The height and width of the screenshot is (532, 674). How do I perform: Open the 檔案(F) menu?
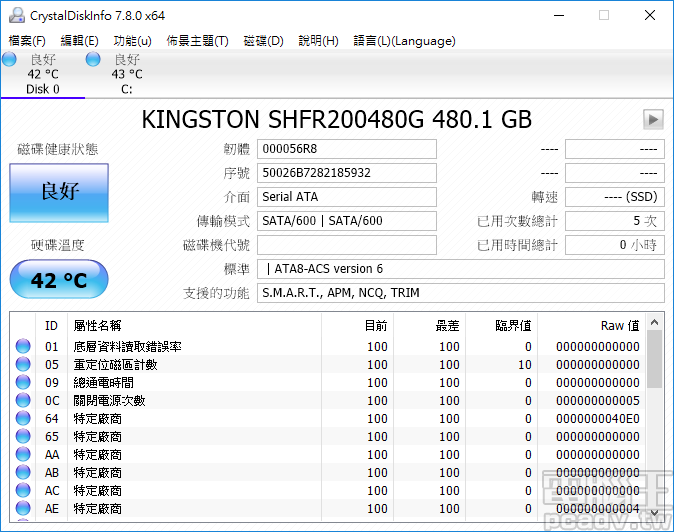coord(27,41)
